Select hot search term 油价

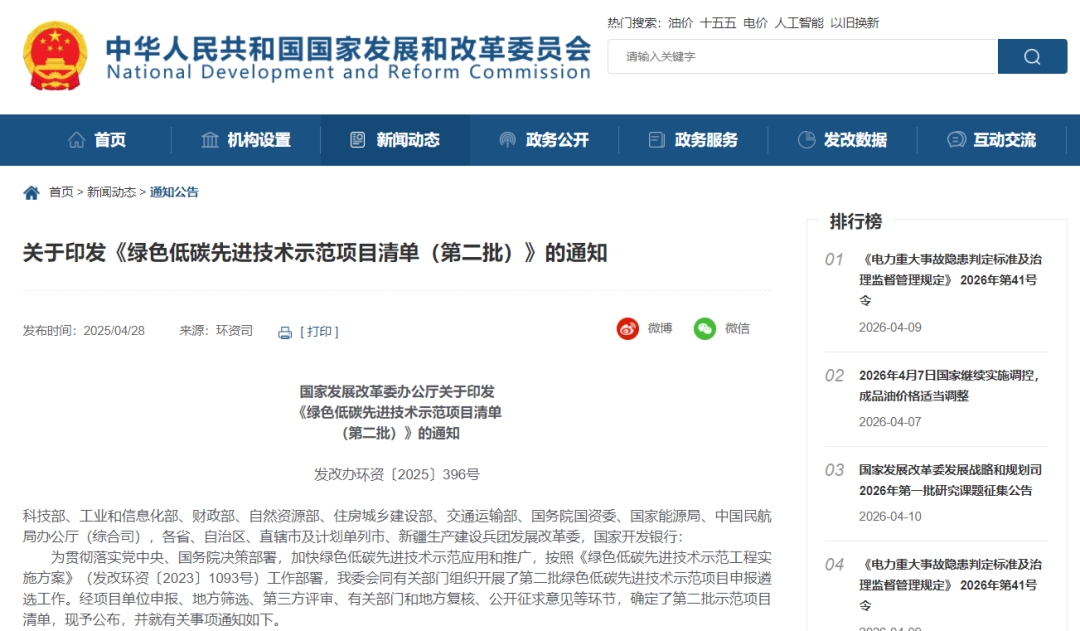pyautogui.click(x=680, y=23)
